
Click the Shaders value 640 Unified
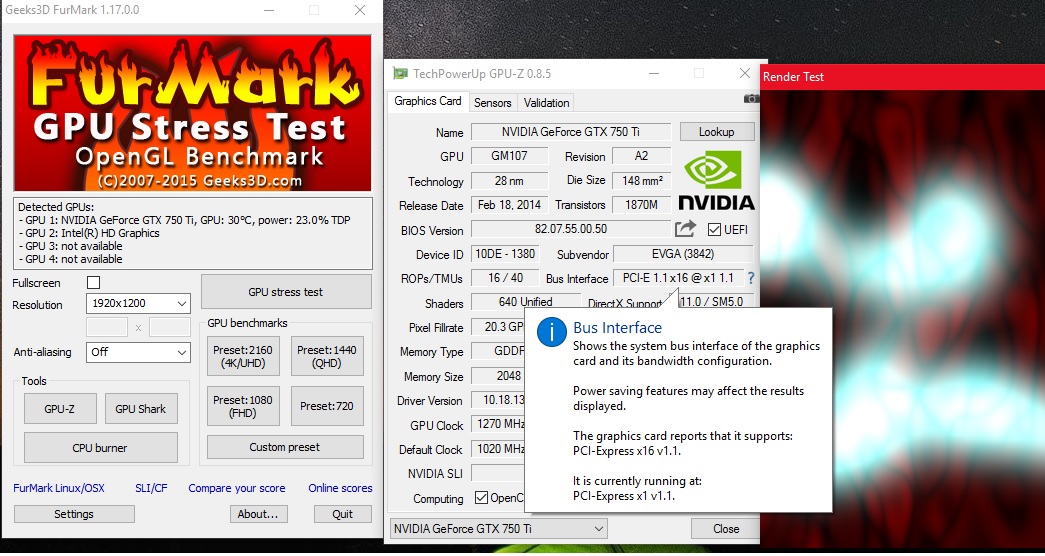pyautogui.click(x=526, y=302)
